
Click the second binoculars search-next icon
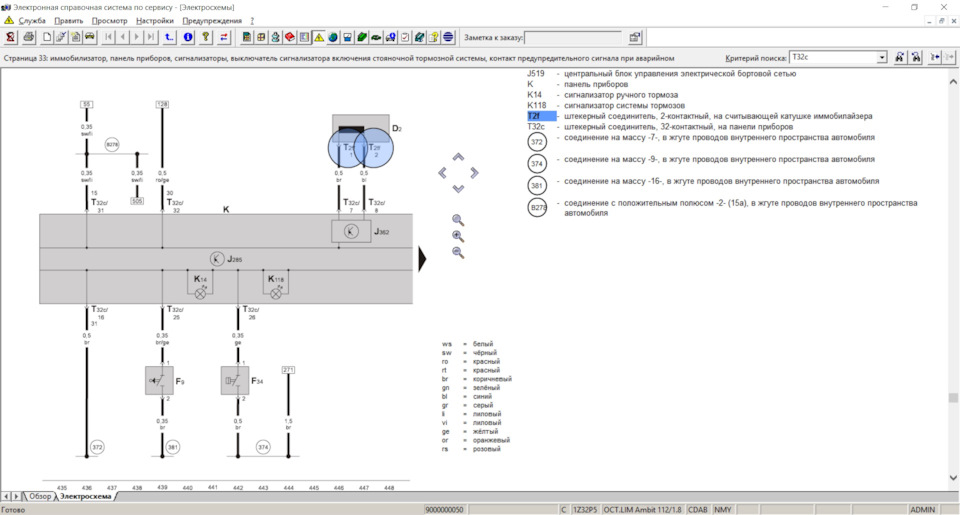point(915,57)
